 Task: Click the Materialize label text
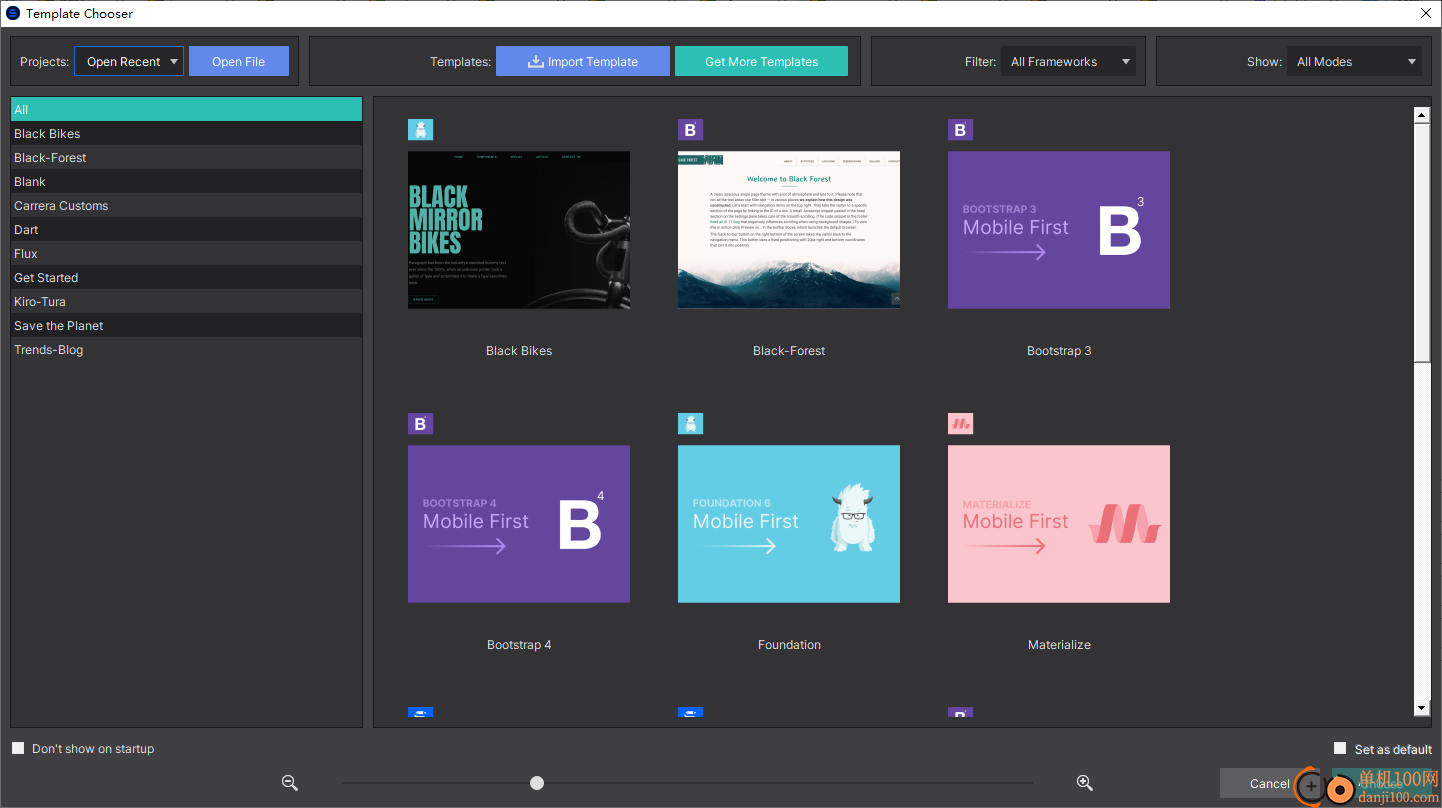[x=1059, y=645]
